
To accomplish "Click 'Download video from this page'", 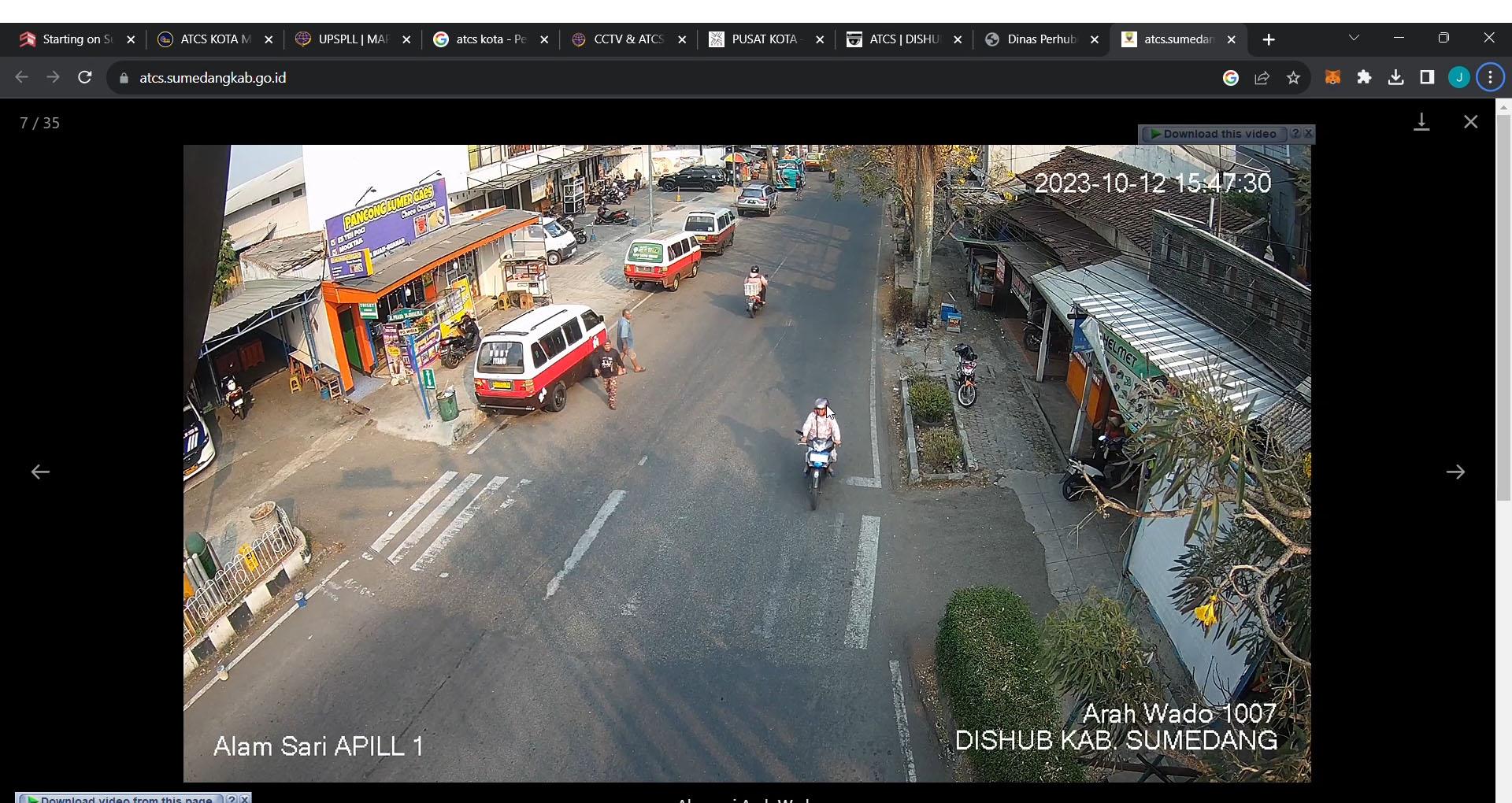I will [x=120, y=798].
